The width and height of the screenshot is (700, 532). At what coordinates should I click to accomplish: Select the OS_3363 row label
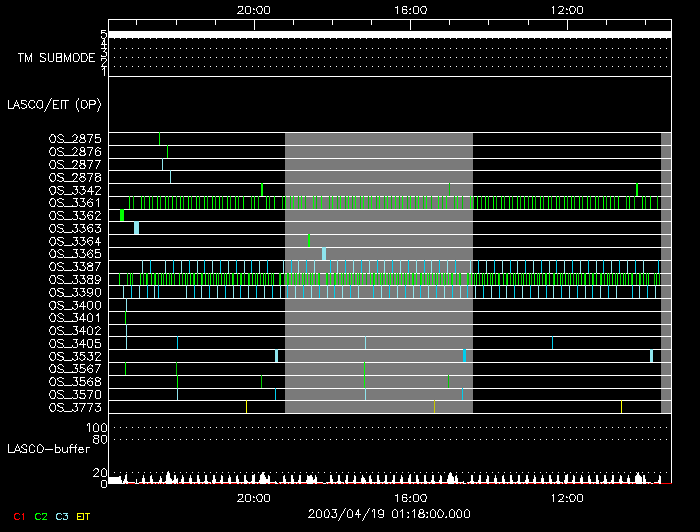point(75,229)
